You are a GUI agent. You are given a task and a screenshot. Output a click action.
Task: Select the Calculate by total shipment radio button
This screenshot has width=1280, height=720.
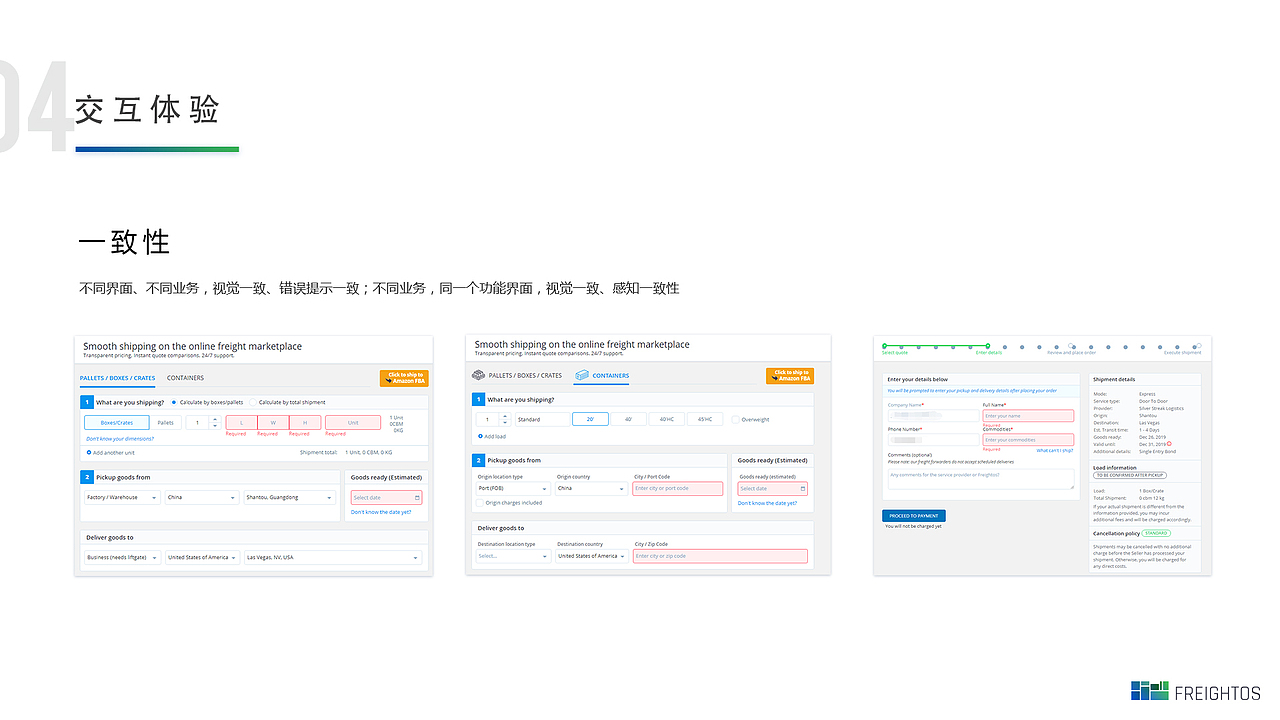coord(254,402)
